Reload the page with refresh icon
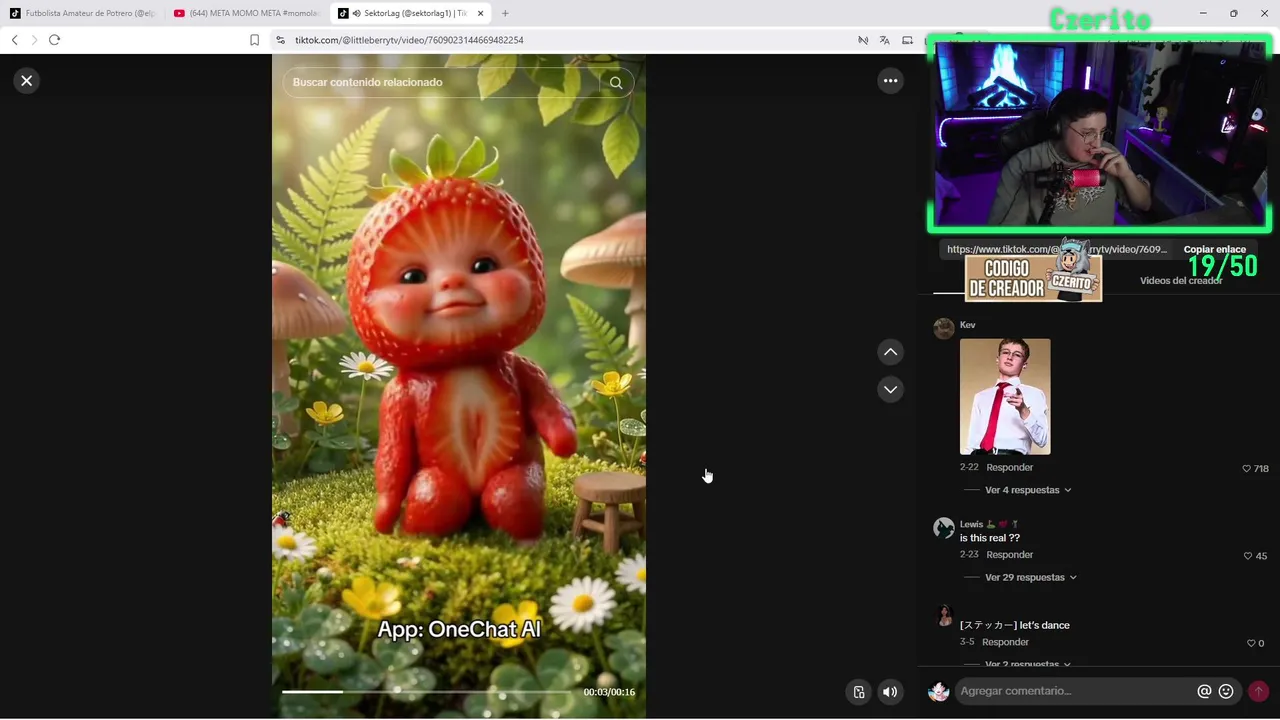1280x720 pixels. pyautogui.click(x=54, y=40)
